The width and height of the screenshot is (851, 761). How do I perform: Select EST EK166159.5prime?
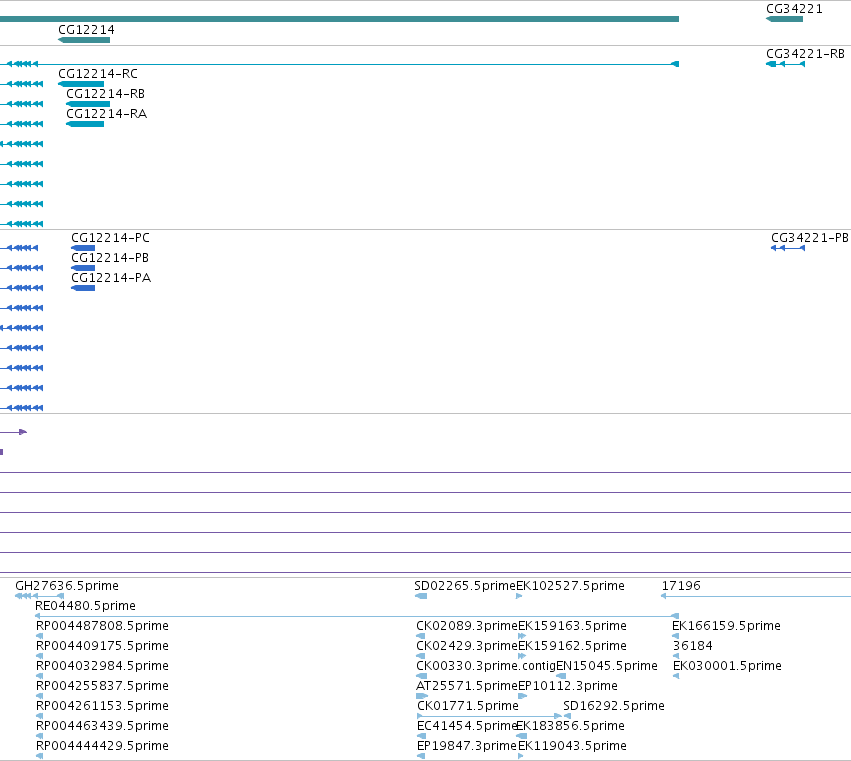[x=676, y=636]
